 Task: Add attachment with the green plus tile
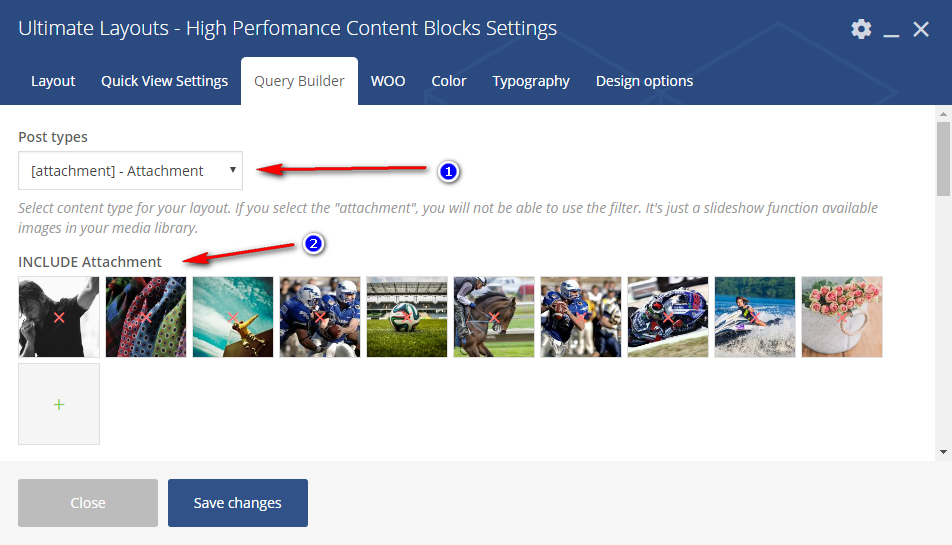59,404
